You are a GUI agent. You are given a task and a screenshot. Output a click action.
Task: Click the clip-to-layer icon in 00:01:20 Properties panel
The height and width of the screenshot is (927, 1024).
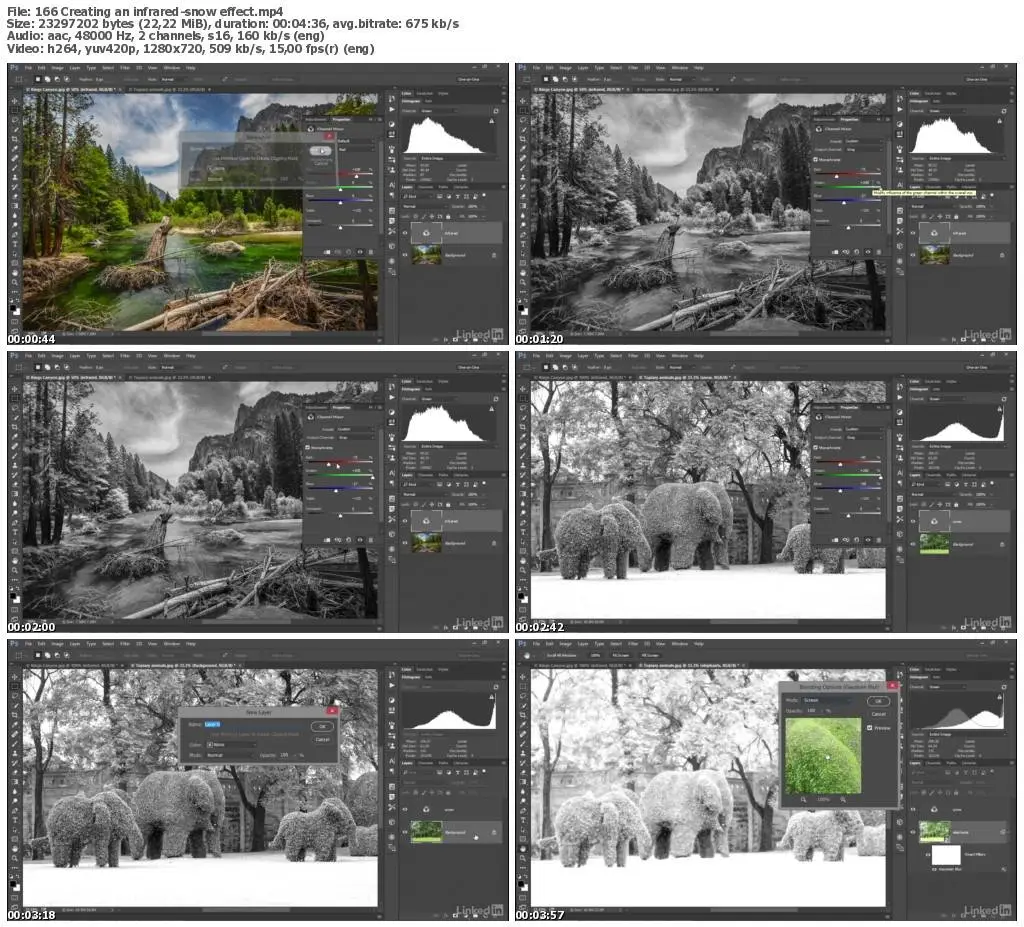[835, 252]
